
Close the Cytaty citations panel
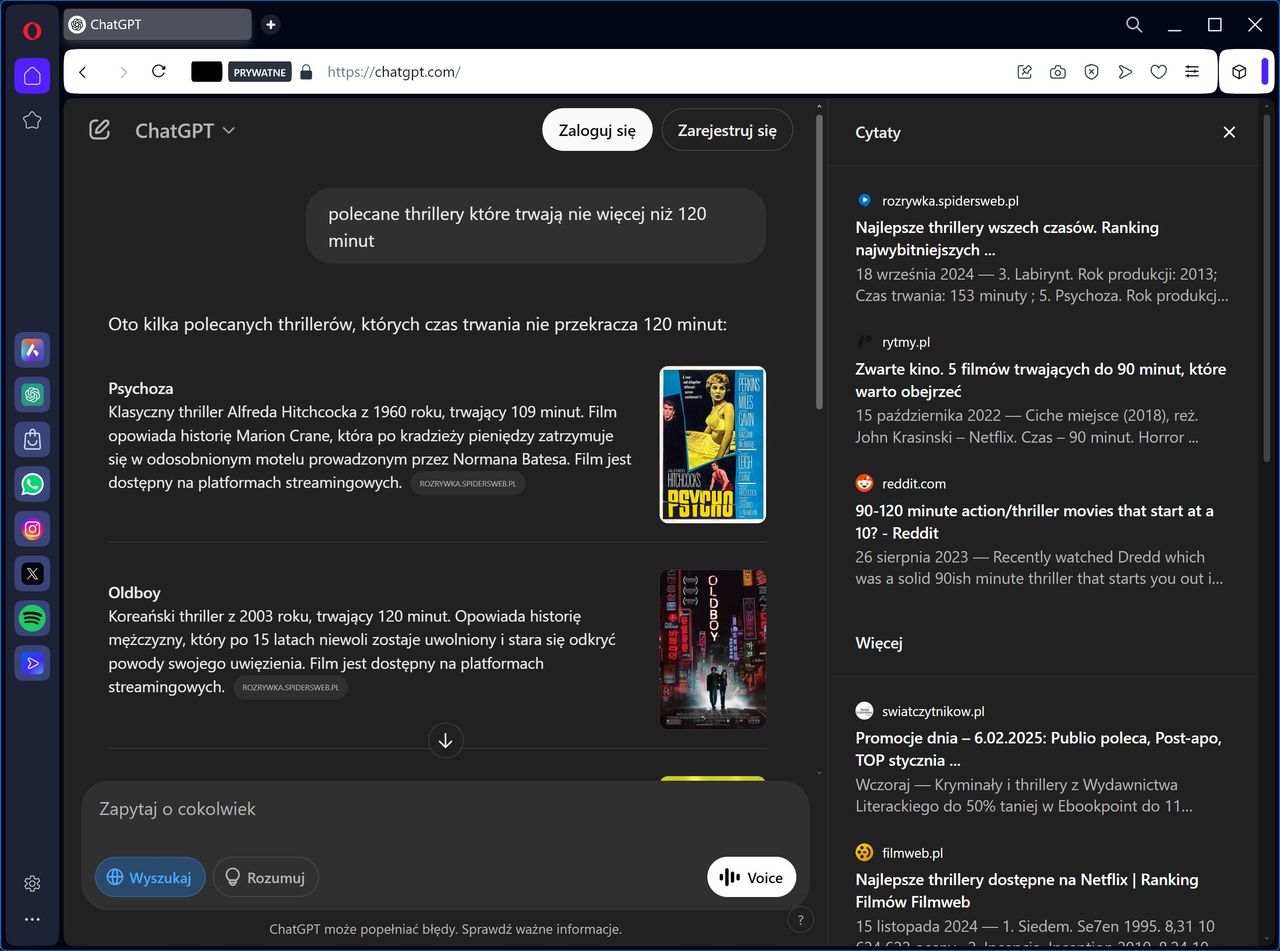click(1229, 132)
